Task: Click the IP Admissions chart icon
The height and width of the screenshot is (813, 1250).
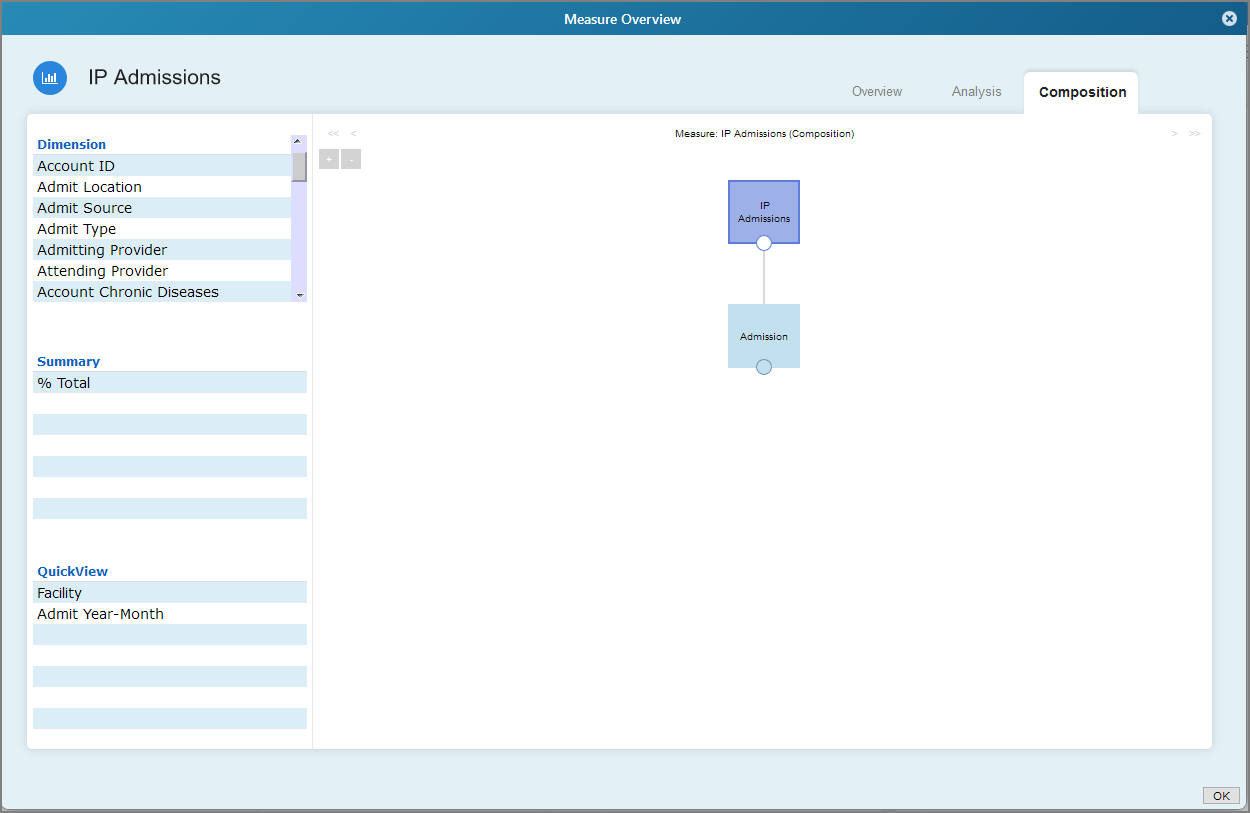Action: coord(50,78)
